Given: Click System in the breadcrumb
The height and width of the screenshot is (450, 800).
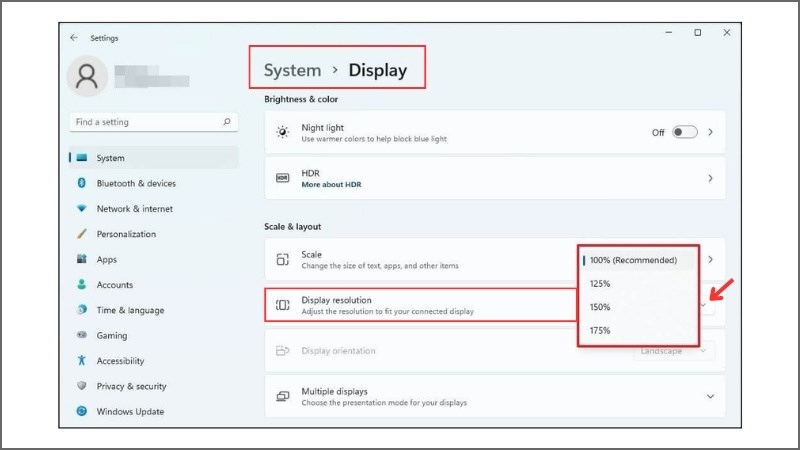Looking at the screenshot, I should [292, 70].
